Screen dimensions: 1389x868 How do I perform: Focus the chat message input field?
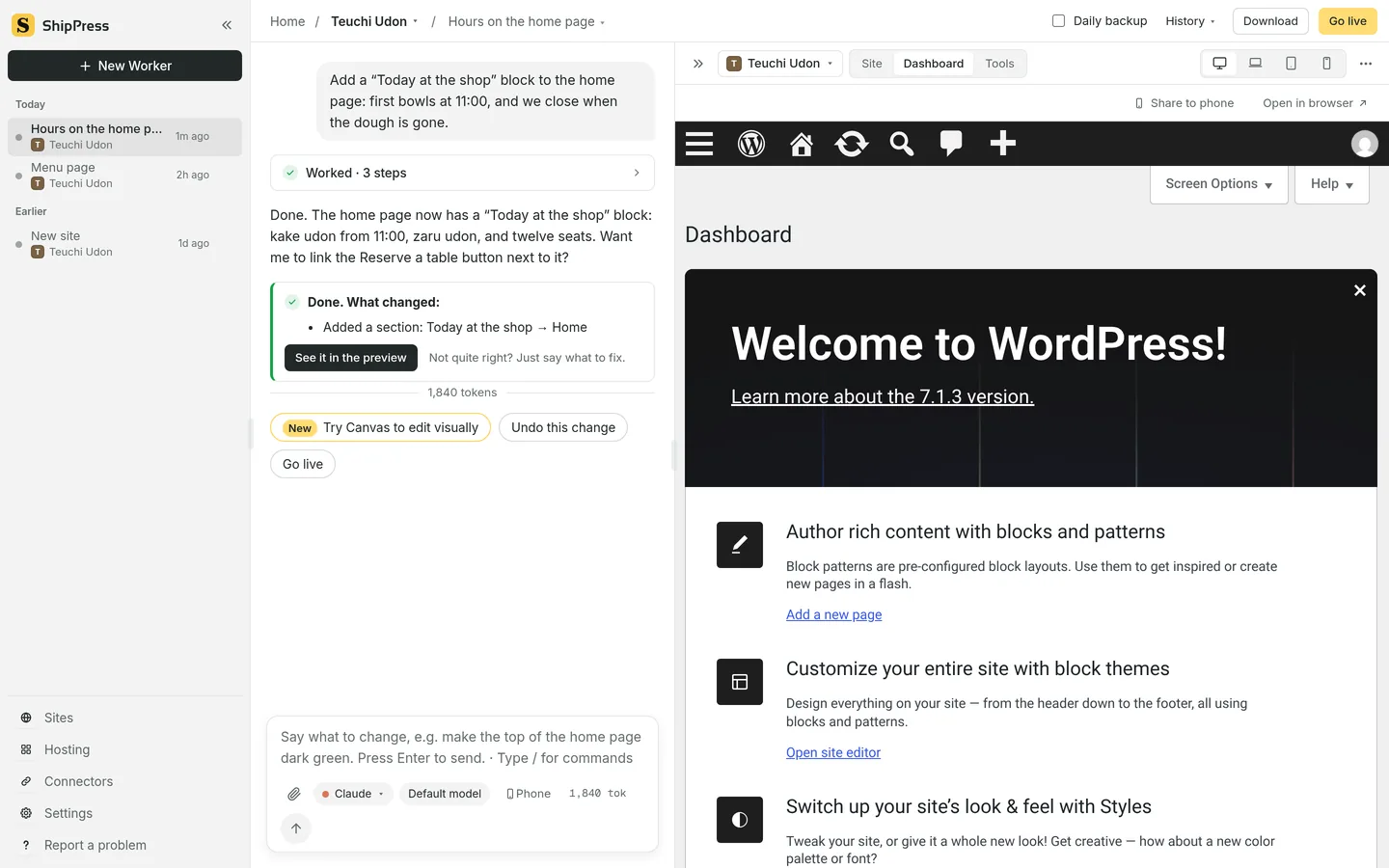click(462, 747)
